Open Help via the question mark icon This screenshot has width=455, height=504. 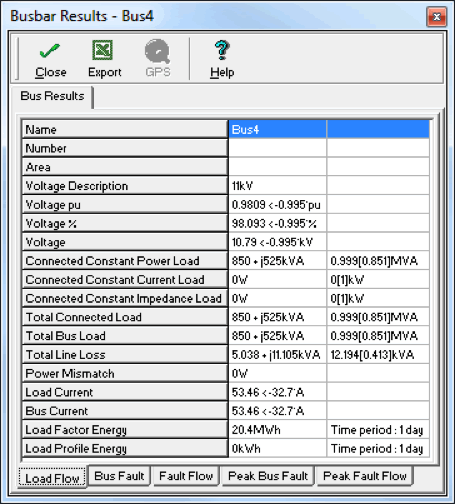tap(222, 50)
